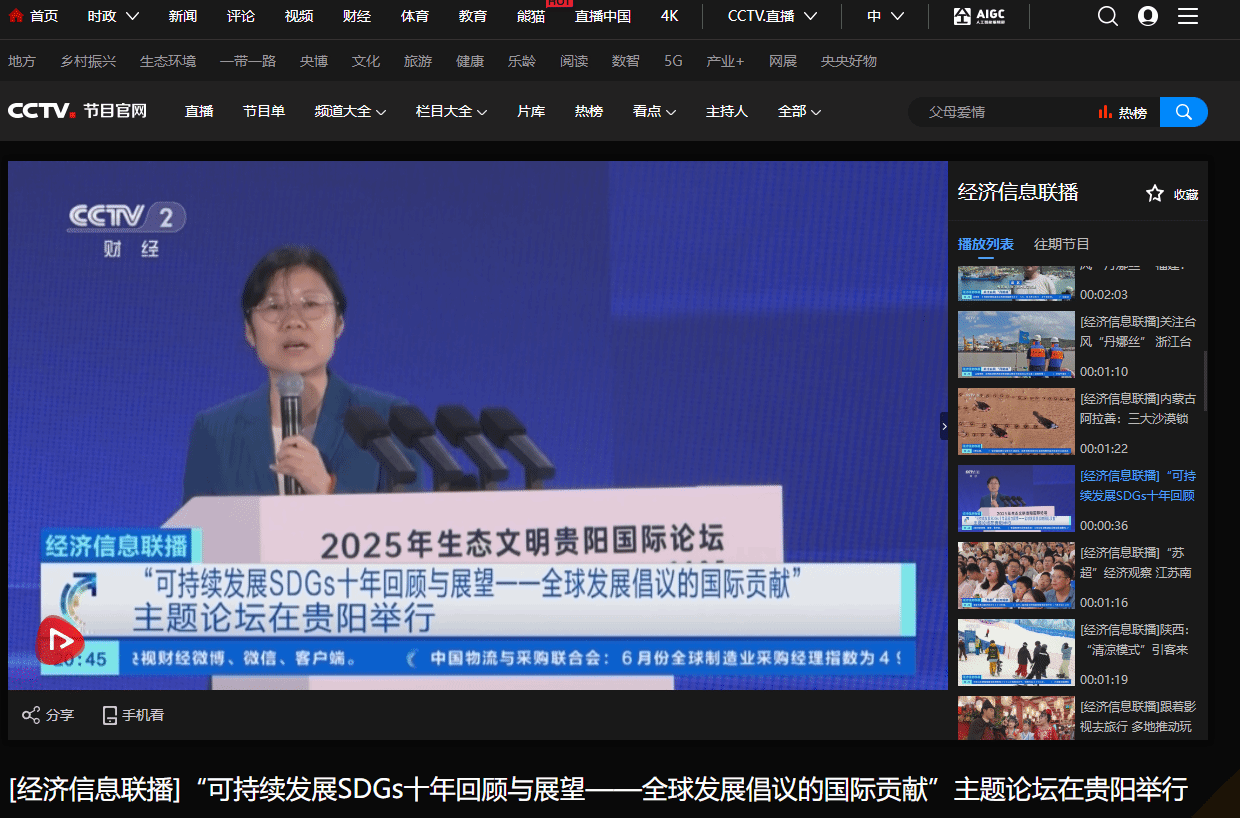Open the 主持人 menu item
Viewport: 1240px width, 818px height.
coord(727,111)
